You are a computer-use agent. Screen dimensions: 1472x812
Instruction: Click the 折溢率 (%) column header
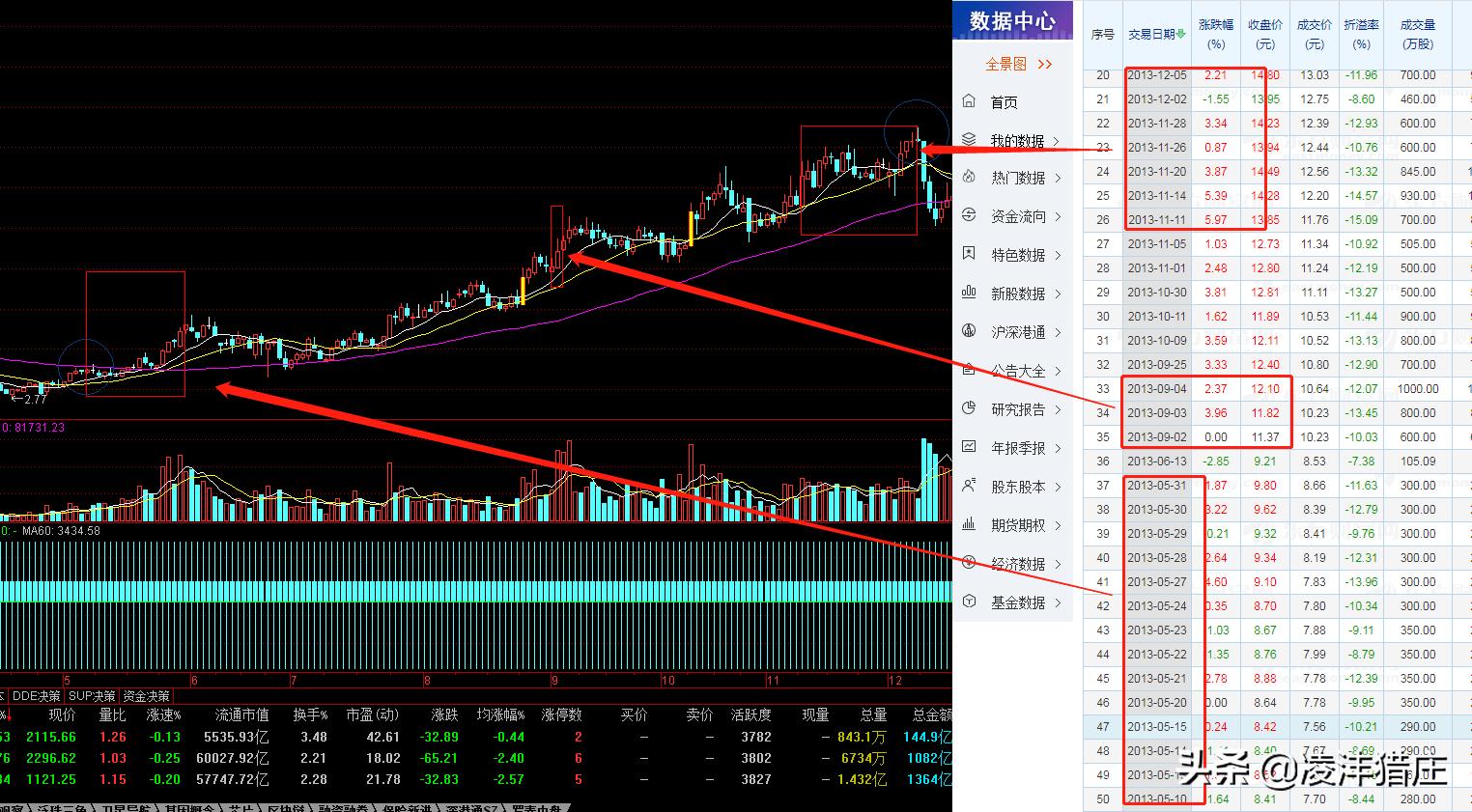coord(1362,34)
